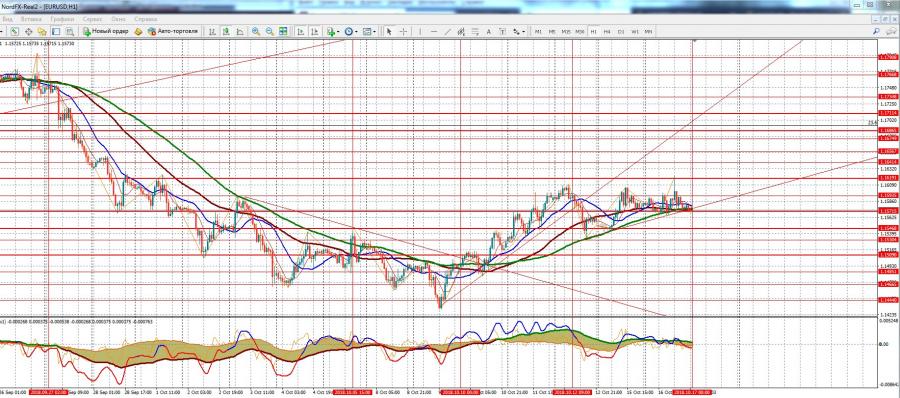
Task: Open the Сервис menu
Action: (92, 19)
